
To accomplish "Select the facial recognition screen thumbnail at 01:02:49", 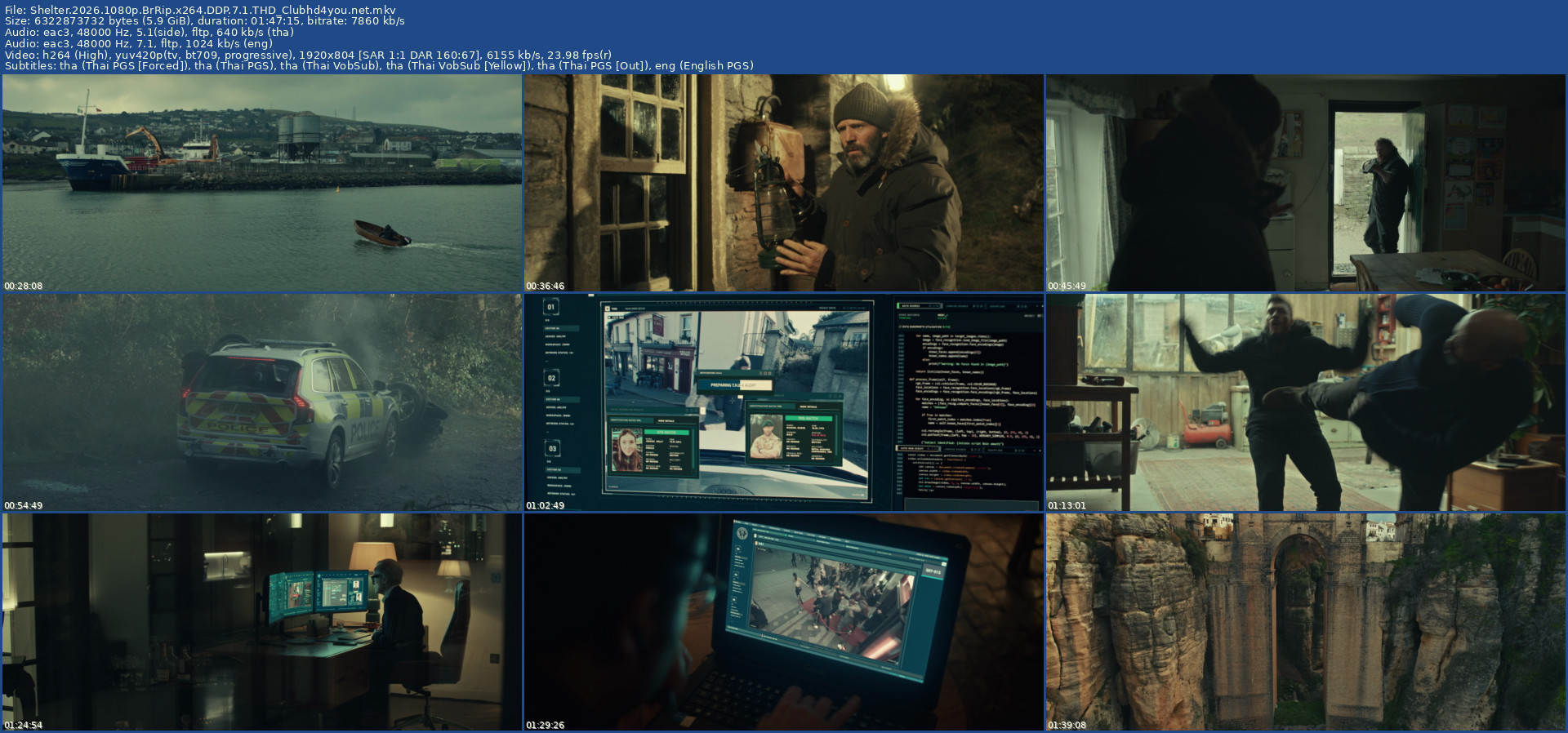I will 784,402.
